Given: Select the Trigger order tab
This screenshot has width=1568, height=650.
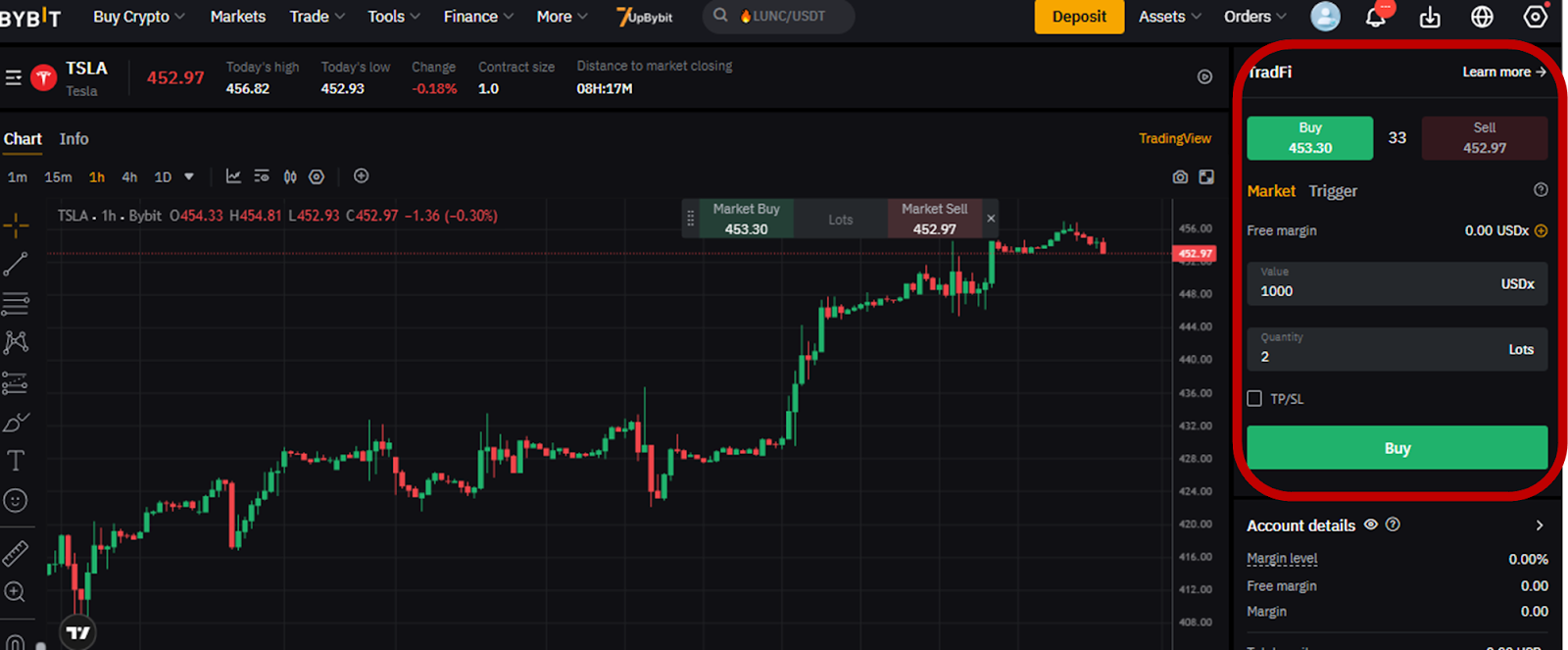Looking at the screenshot, I should coord(1333,191).
